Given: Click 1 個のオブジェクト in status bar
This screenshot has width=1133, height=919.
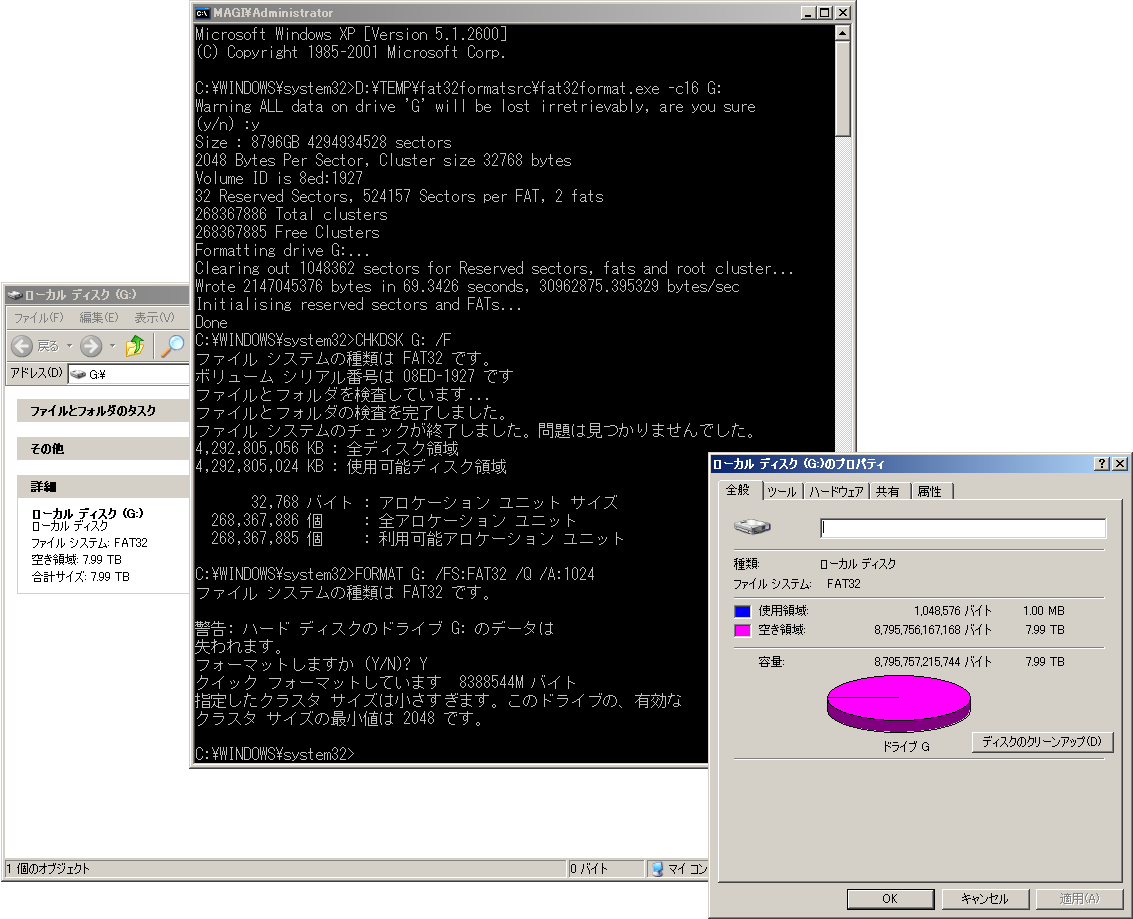Looking at the screenshot, I should pyautogui.click(x=47, y=868).
